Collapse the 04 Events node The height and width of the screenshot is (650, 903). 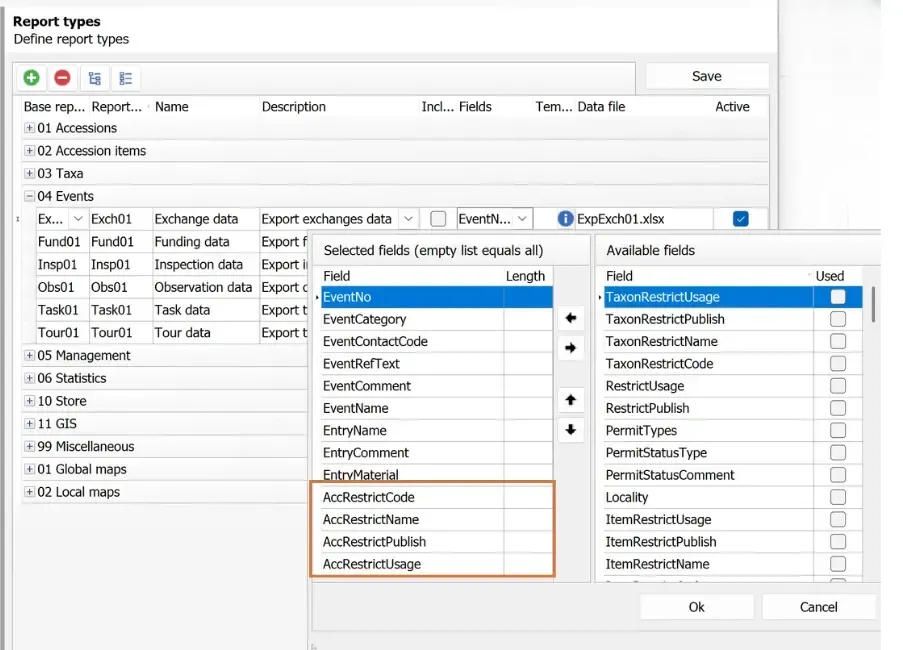(29, 196)
